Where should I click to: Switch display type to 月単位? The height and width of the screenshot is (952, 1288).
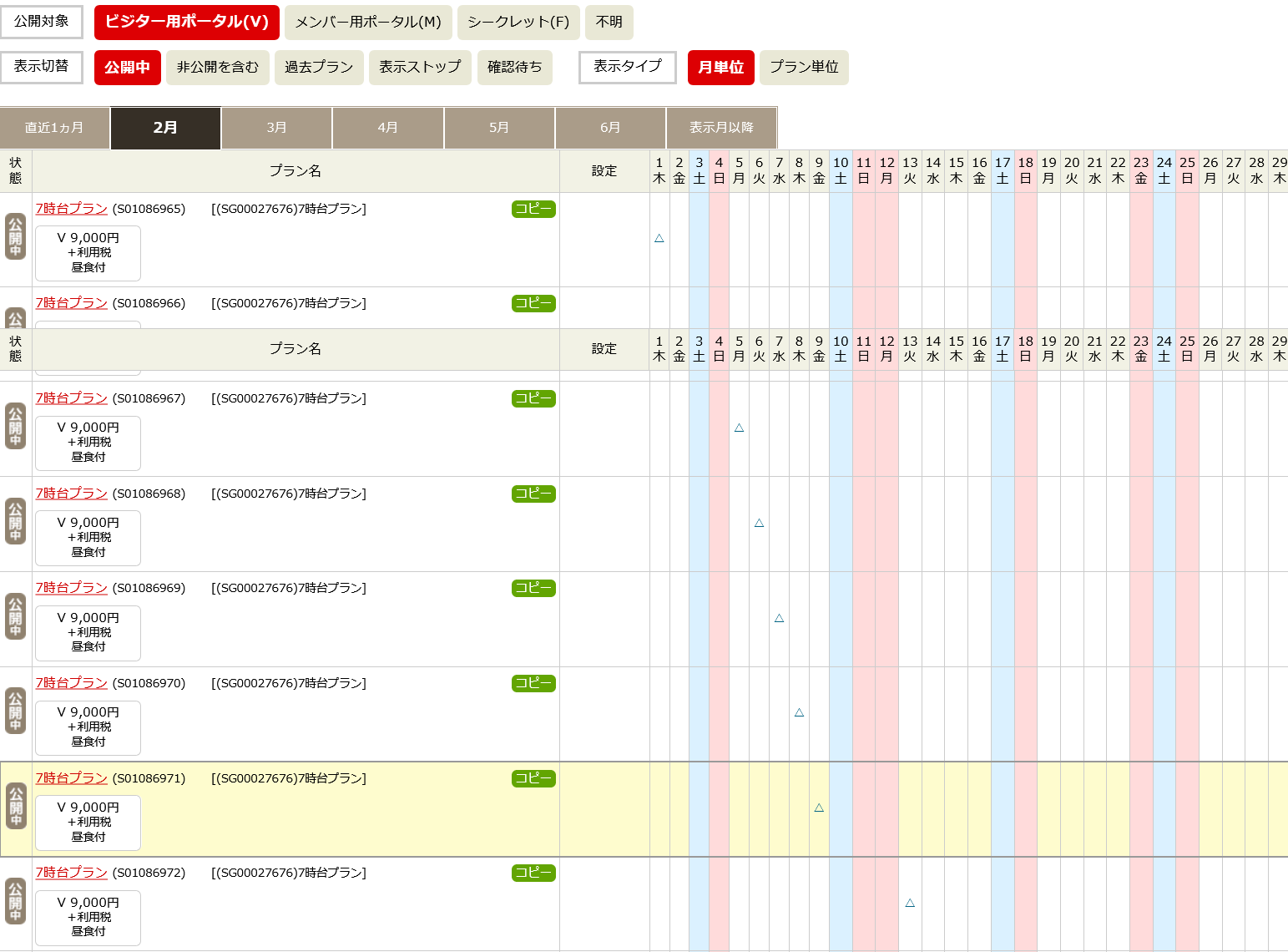[x=721, y=68]
